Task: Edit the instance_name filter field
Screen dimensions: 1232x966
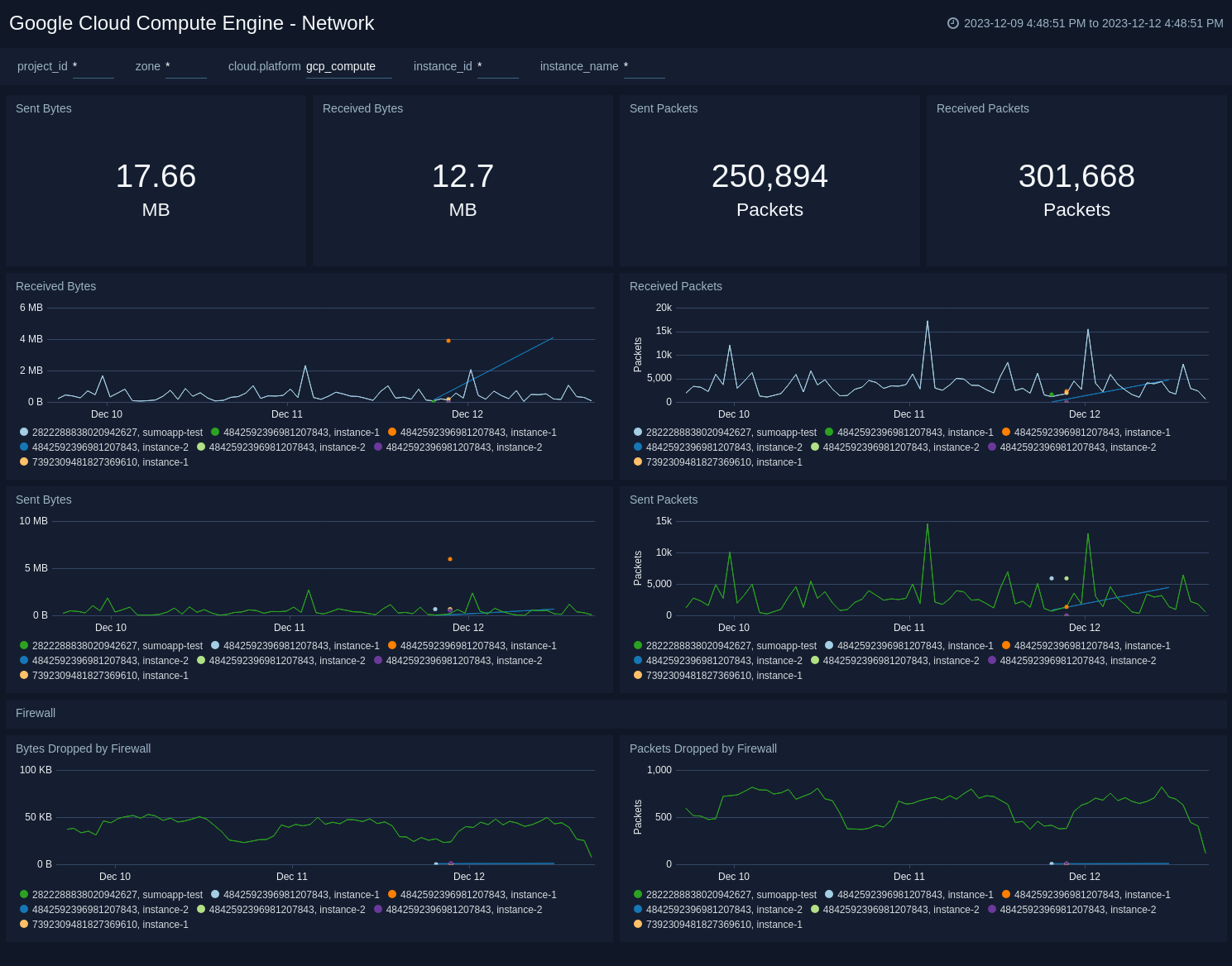Action: point(645,67)
